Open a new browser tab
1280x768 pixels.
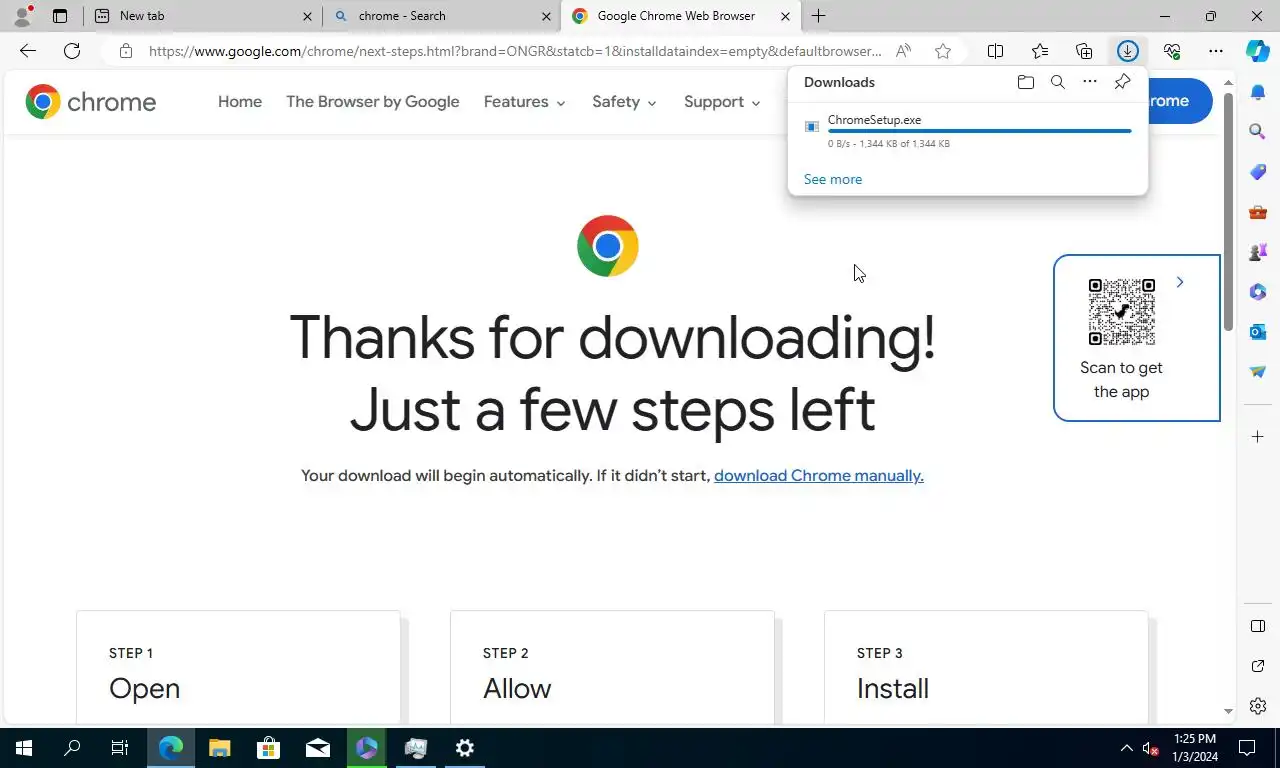pos(819,16)
